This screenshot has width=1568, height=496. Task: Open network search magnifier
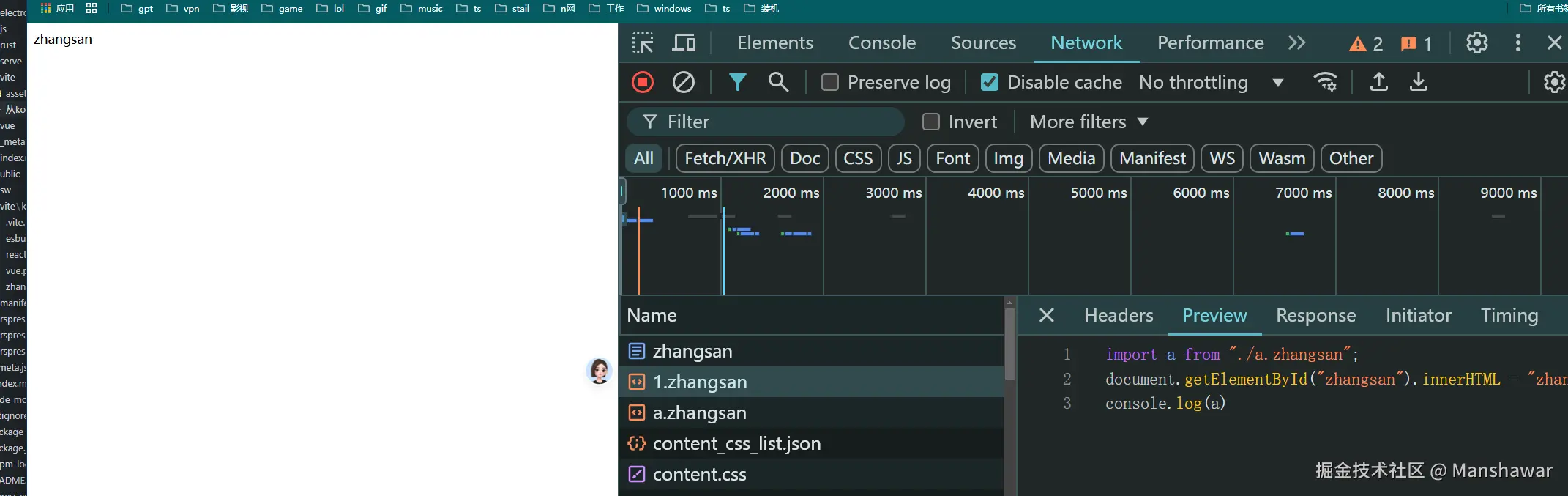(779, 82)
